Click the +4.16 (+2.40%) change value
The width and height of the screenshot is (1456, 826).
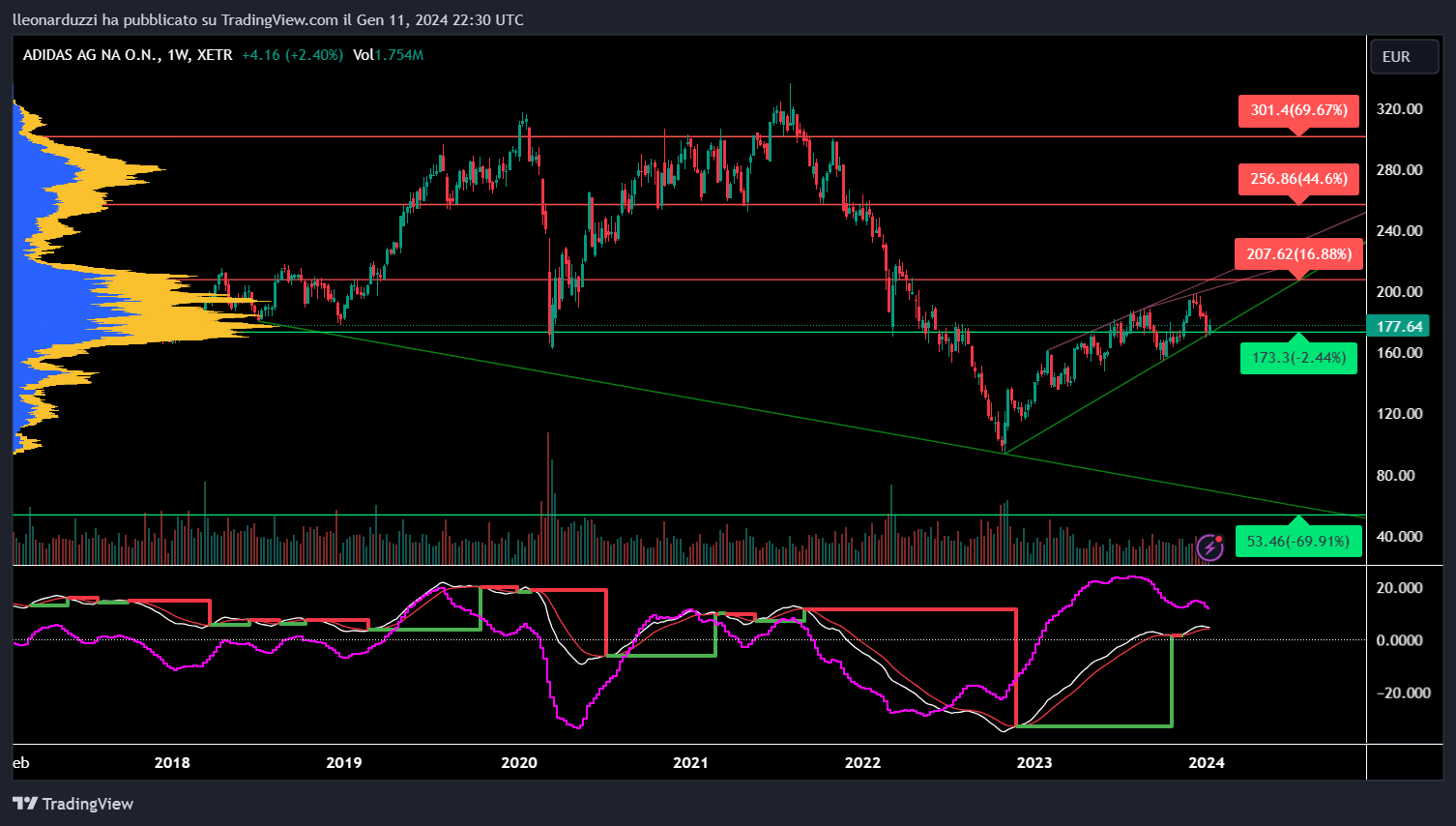[292, 55]
